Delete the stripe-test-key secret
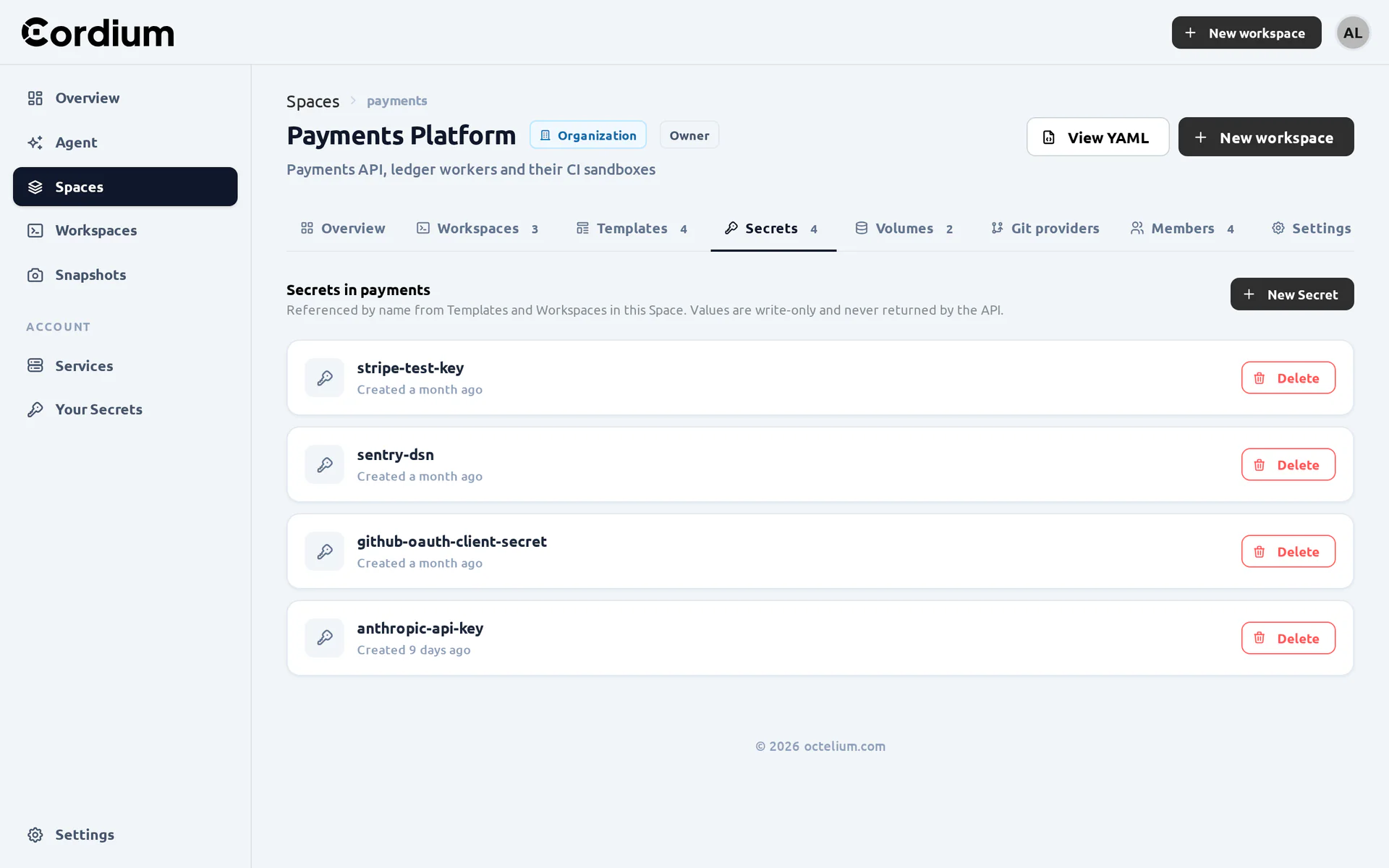The width and height of the screenshot is (1389, 868). point(1288,378)
